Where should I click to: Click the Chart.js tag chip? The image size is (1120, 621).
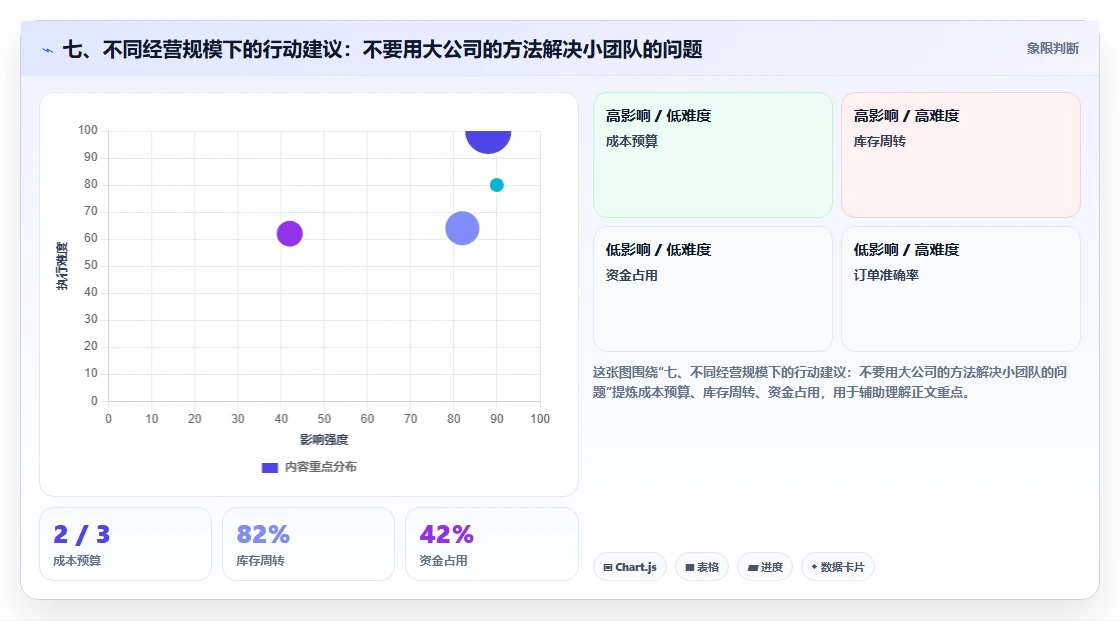pos(630,567)
